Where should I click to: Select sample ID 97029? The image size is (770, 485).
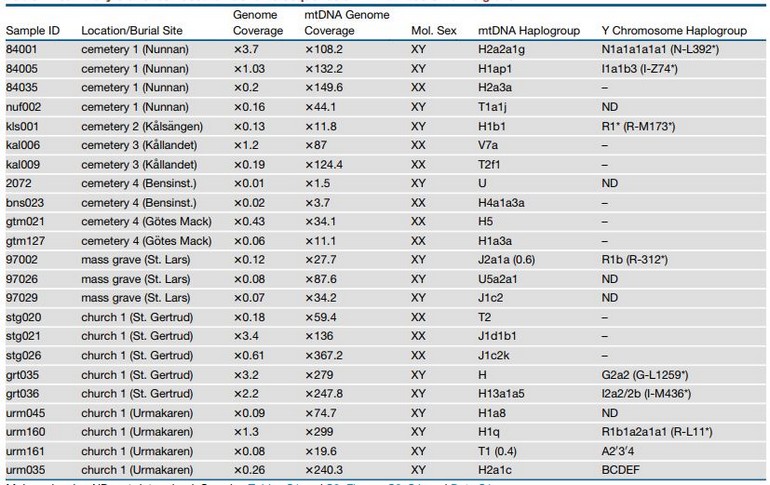22,298
